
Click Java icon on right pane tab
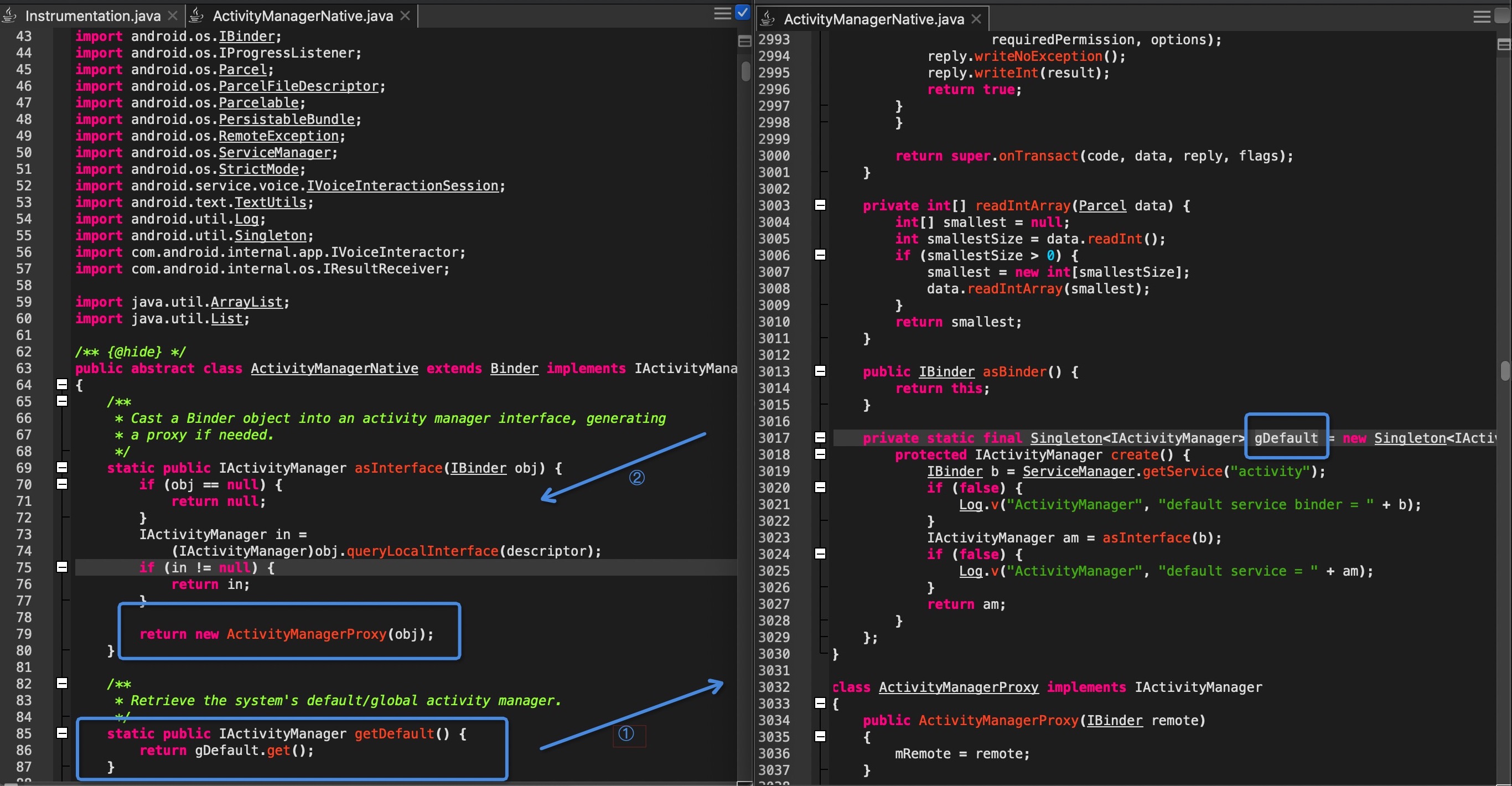(x=767, y=19)
